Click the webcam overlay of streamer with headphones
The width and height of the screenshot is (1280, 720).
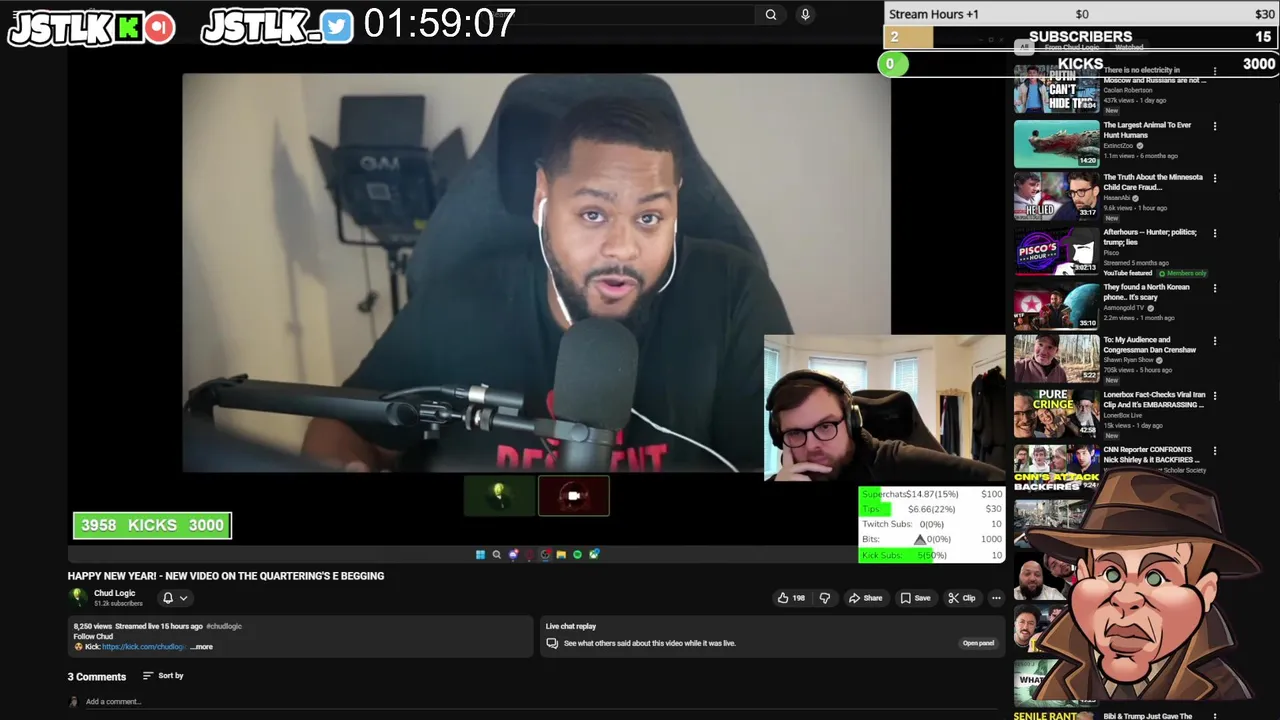click(x=885, y=408)
